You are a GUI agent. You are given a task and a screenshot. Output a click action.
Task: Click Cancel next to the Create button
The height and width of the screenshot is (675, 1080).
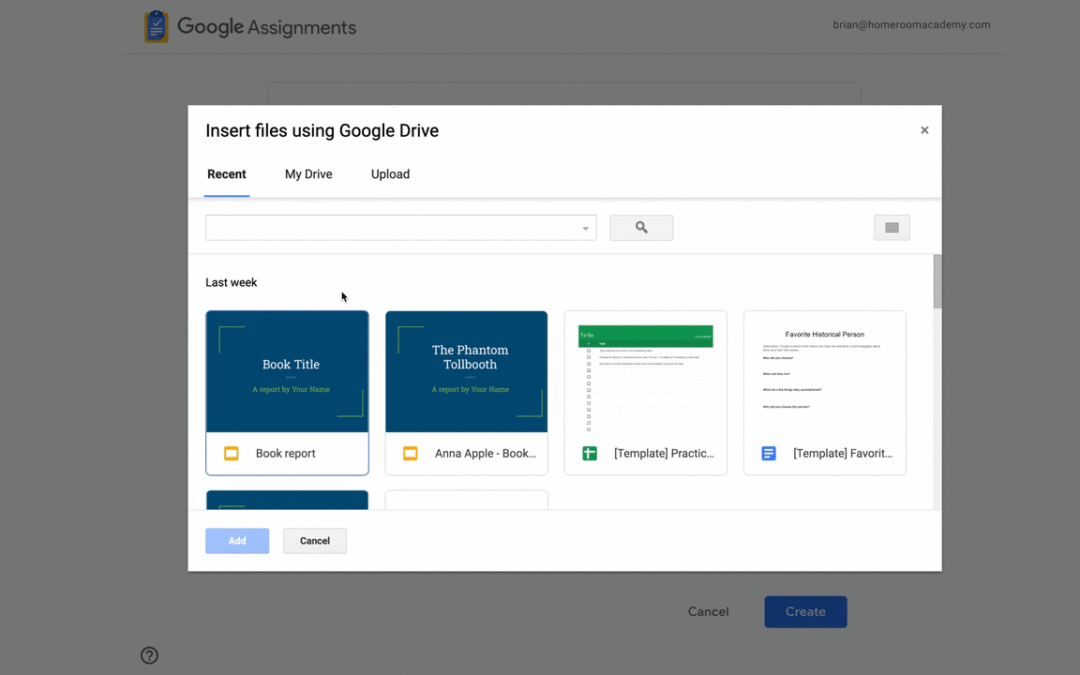[x=708, y=612]
